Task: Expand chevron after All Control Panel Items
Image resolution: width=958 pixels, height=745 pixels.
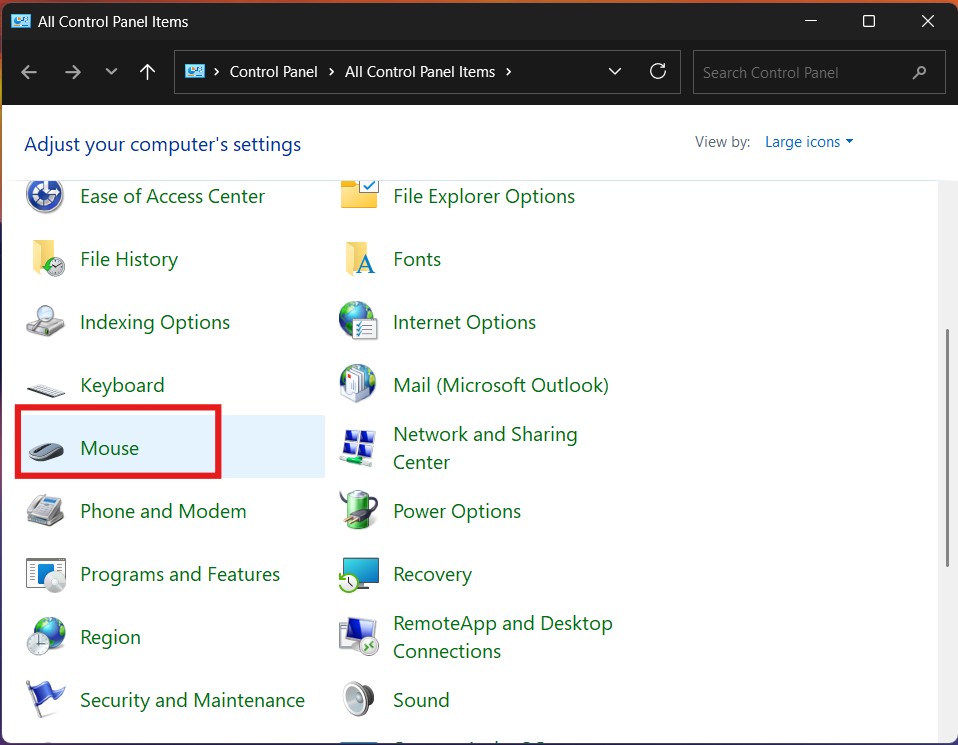Action: click(508, 72)
